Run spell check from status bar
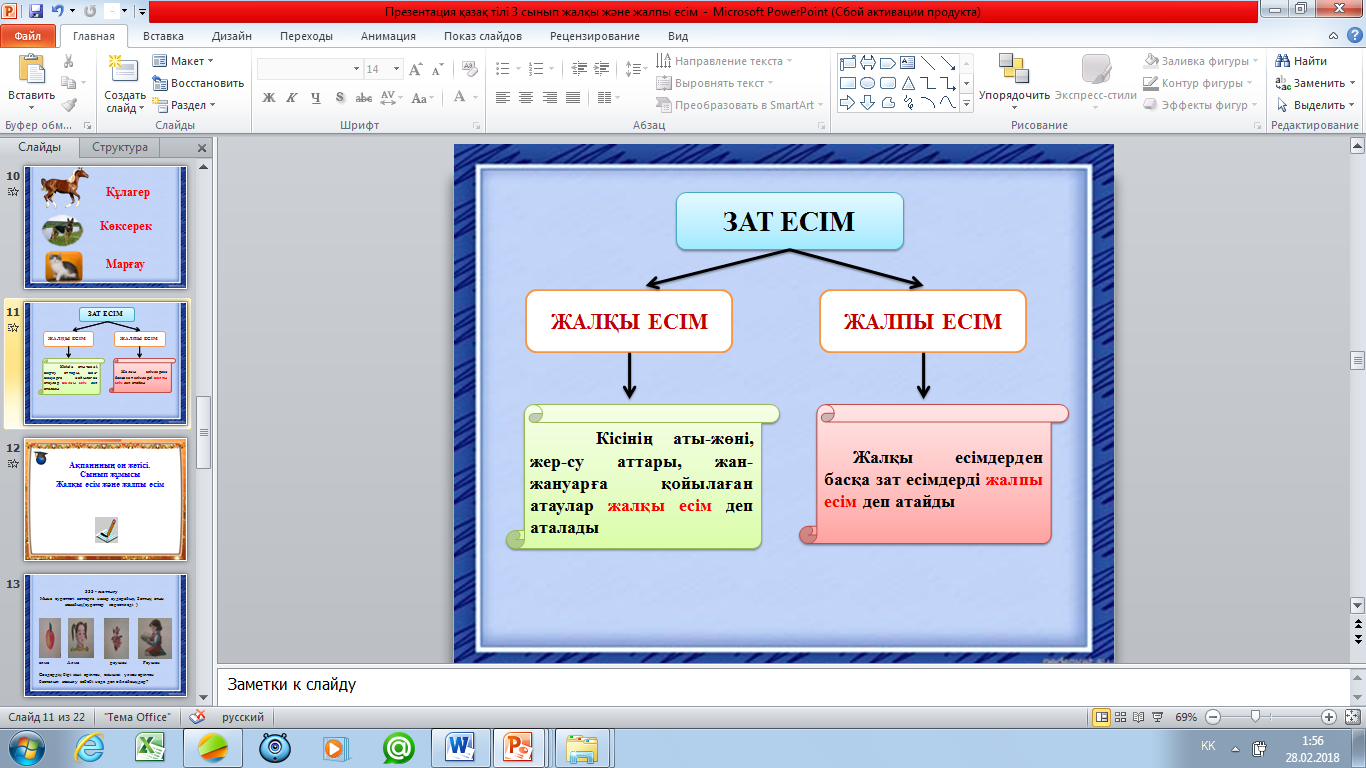The height and width of the screenshot is (768, 1366). [198, 717]
